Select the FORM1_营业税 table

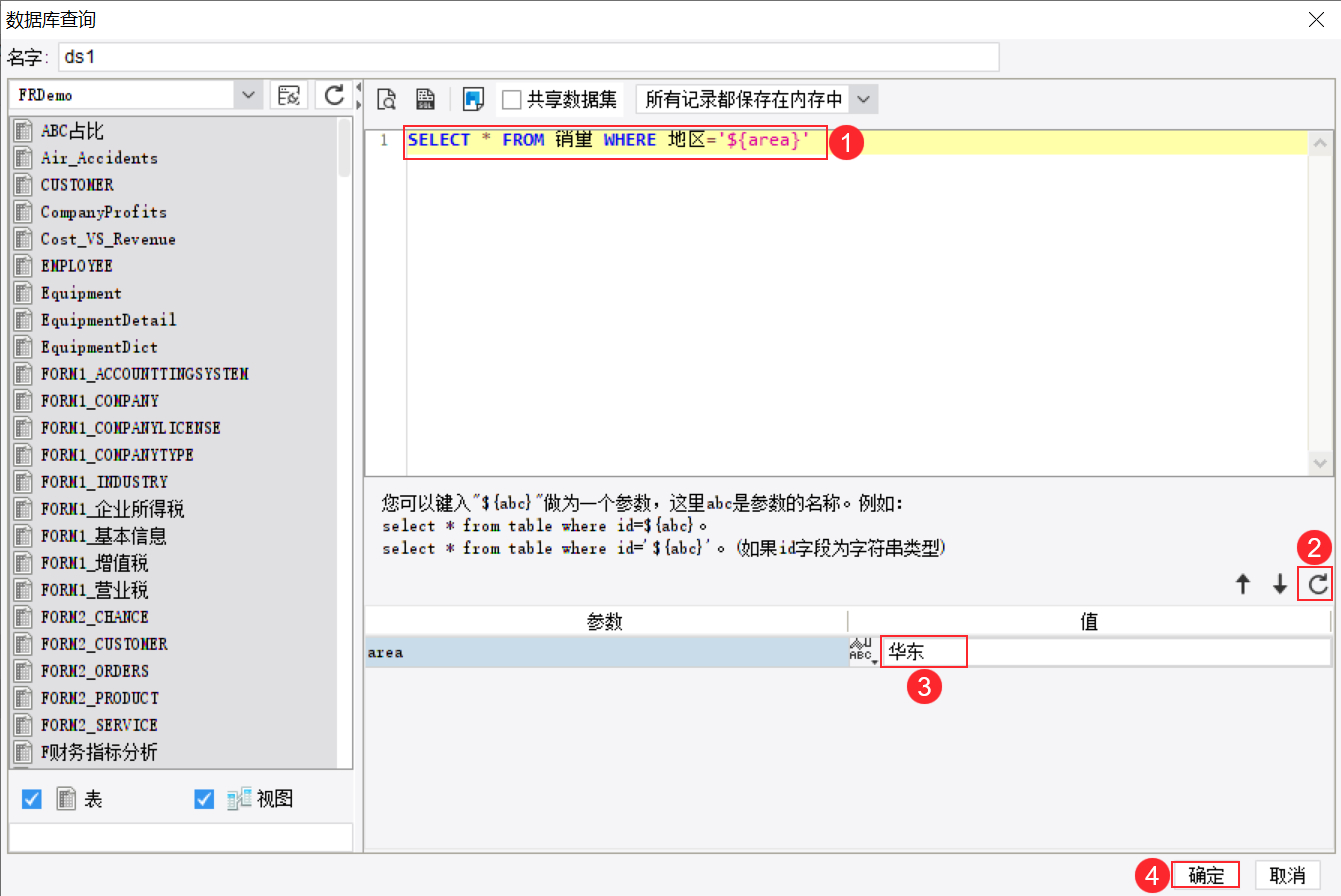[94, 590]
